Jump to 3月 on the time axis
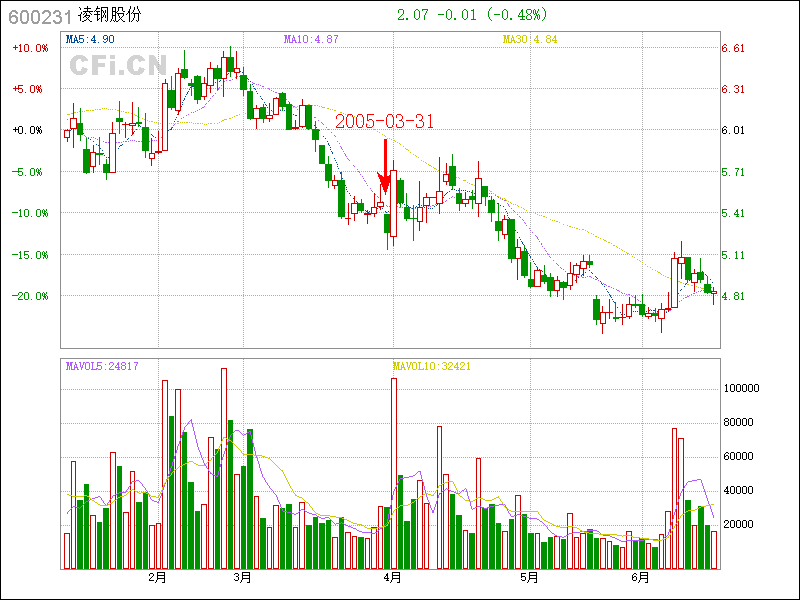This screenshot has width=800, height=600. tap(242, 578)
